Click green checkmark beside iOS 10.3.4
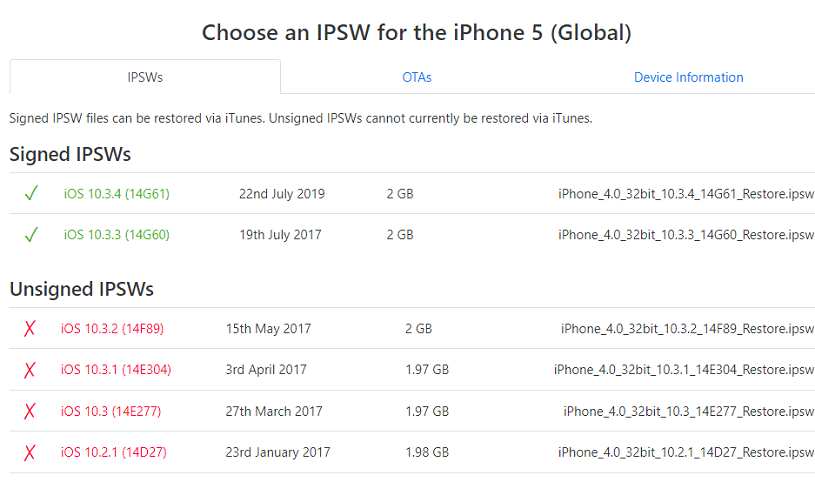815x482 pixels. tap(31, 193)
